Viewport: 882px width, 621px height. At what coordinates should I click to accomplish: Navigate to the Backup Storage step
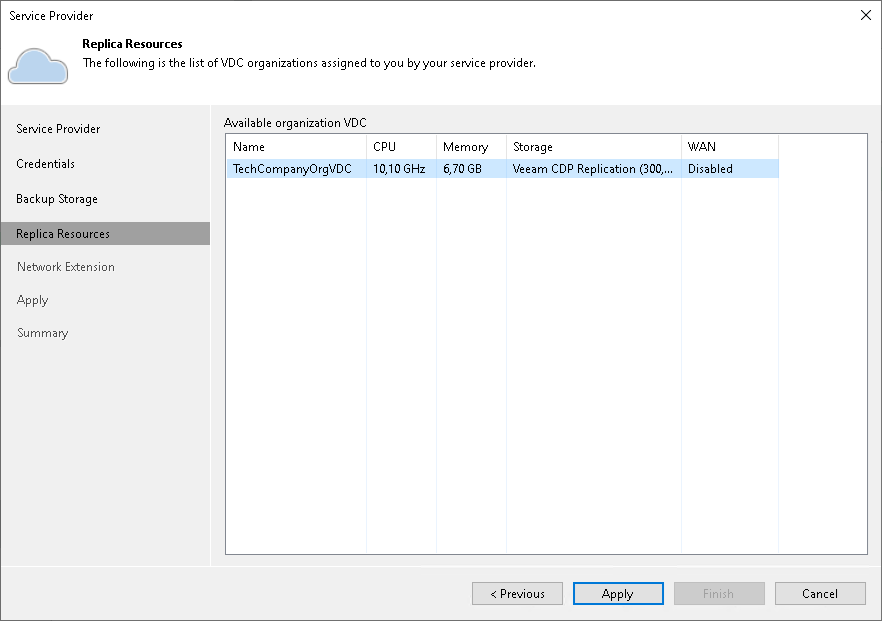coord(55,198)
